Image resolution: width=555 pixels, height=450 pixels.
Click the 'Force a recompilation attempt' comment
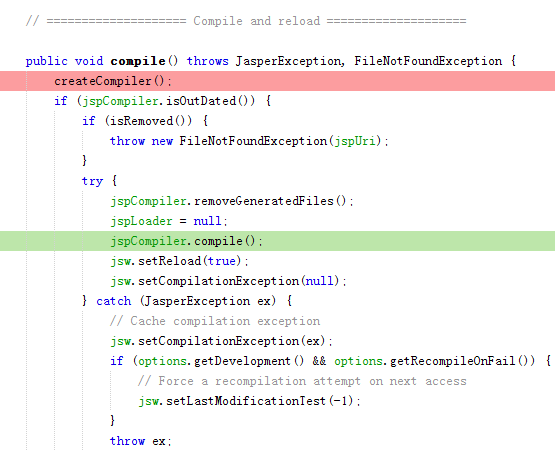click(302, 381)
